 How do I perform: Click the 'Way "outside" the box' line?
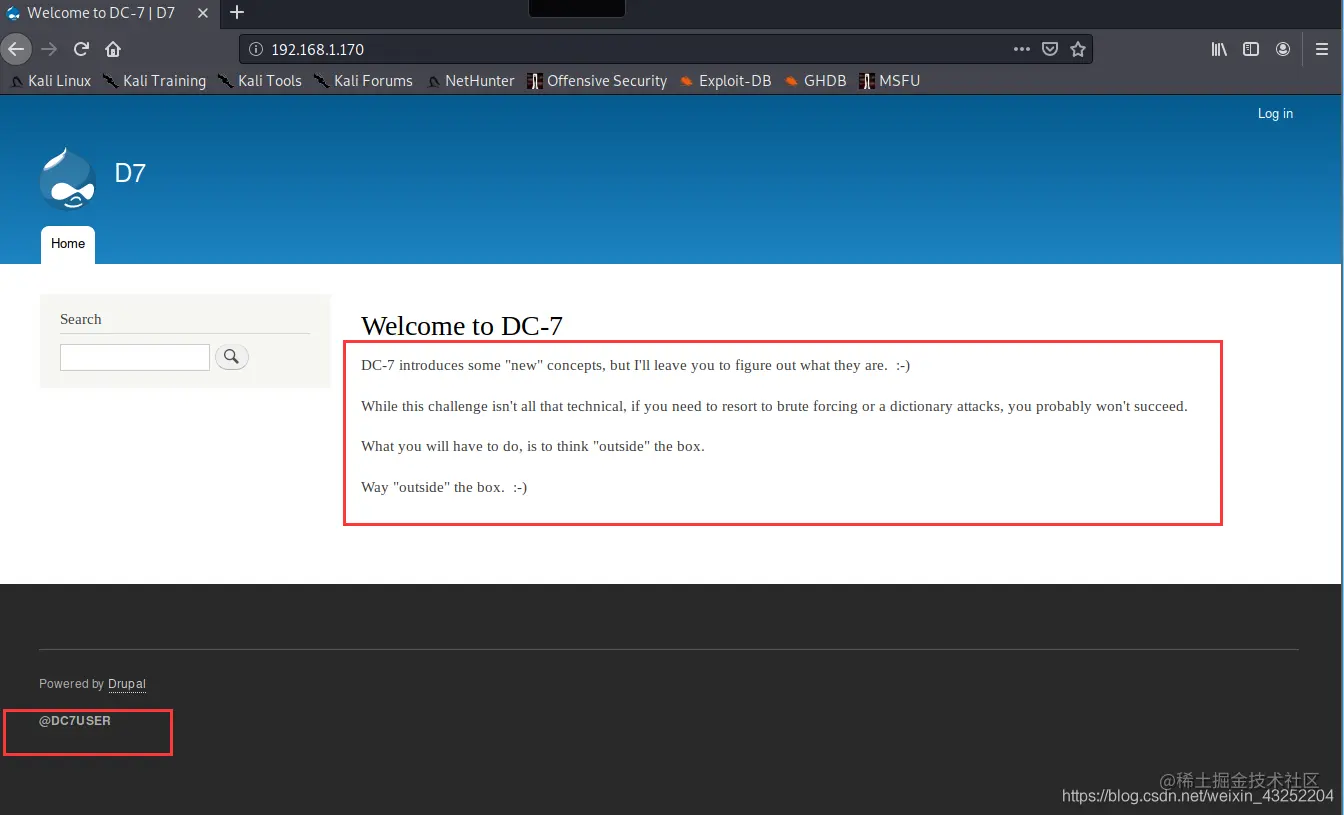coord(444,488)
